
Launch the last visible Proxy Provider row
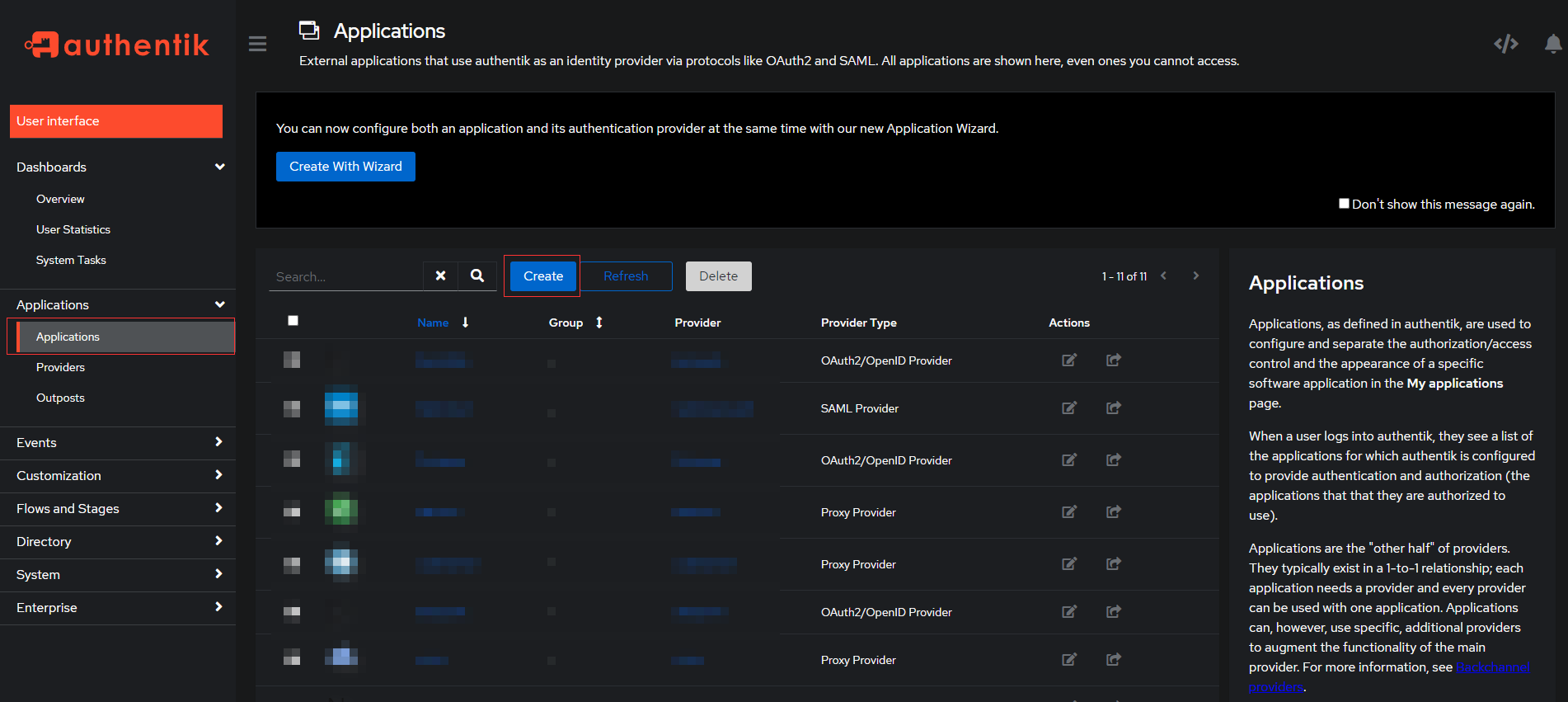pos(1114,659)
